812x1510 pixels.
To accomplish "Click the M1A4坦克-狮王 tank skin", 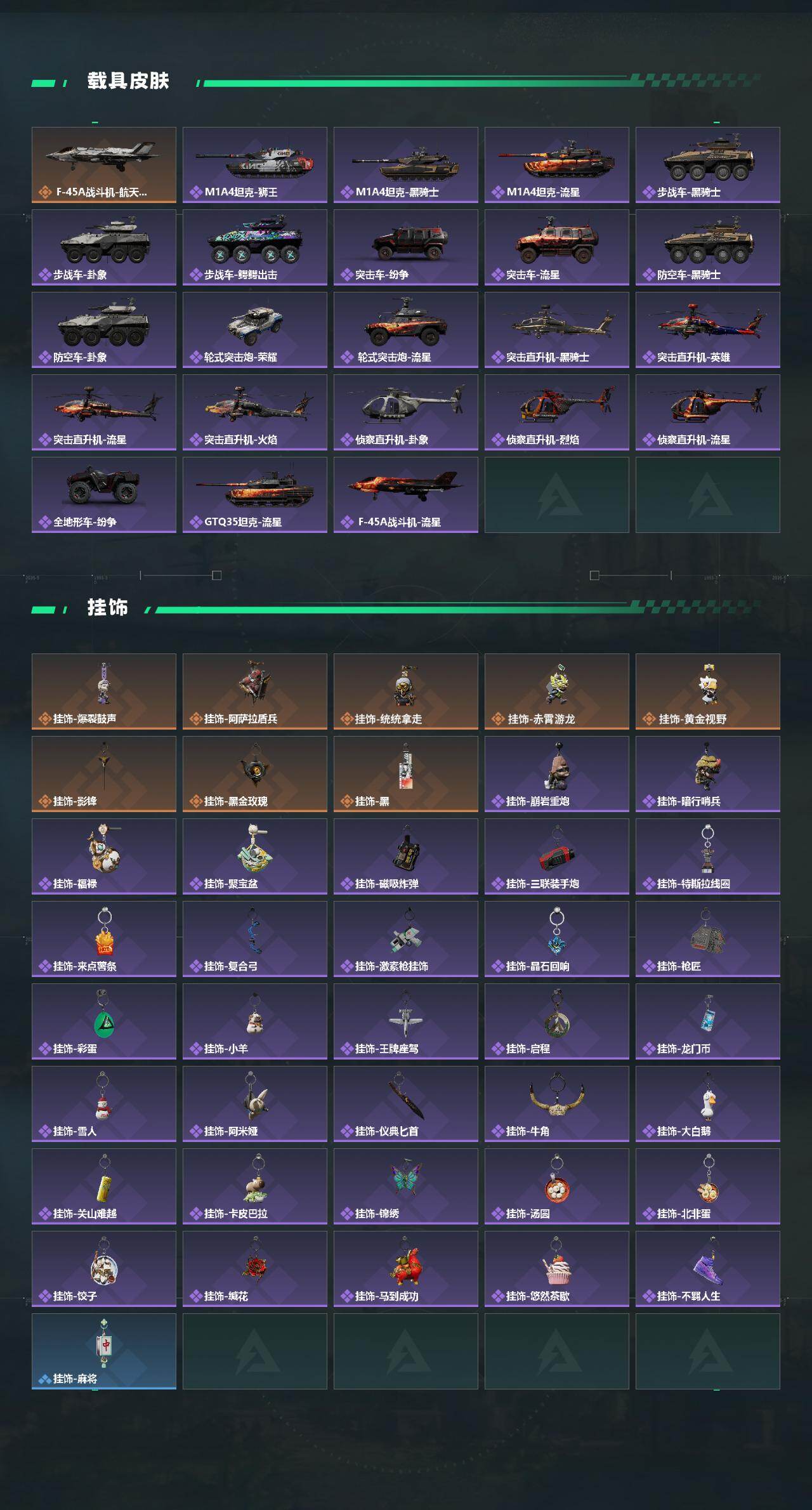I will [x=255, y=165].
